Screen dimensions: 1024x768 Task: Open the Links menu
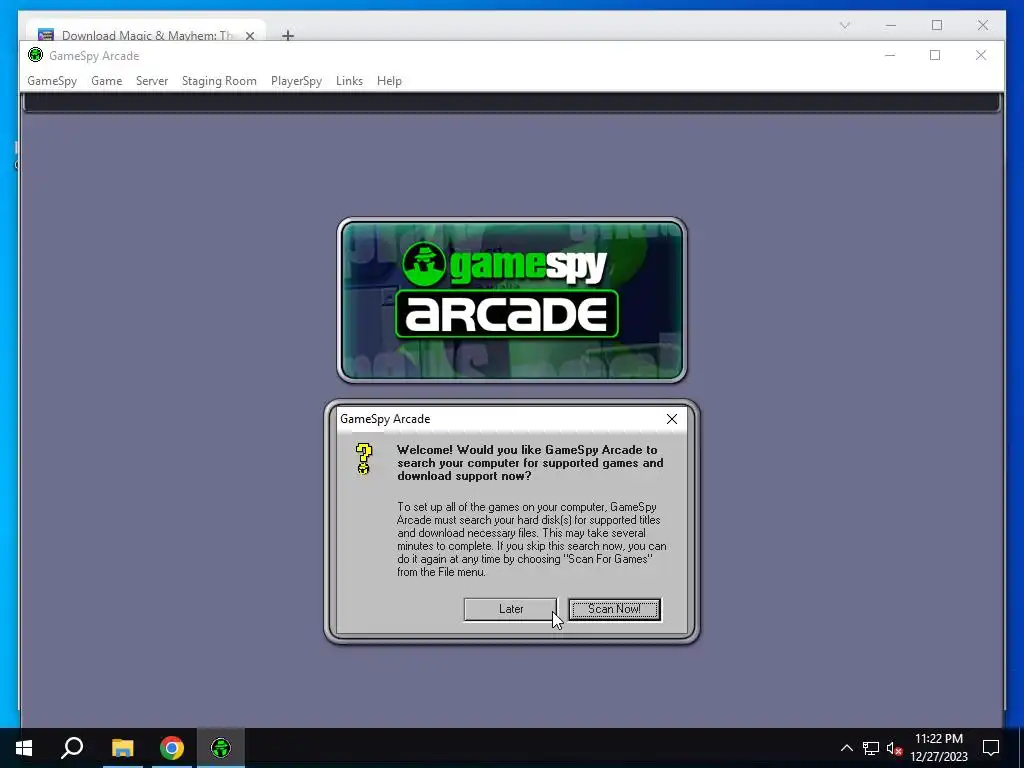[x=349, y=81]
